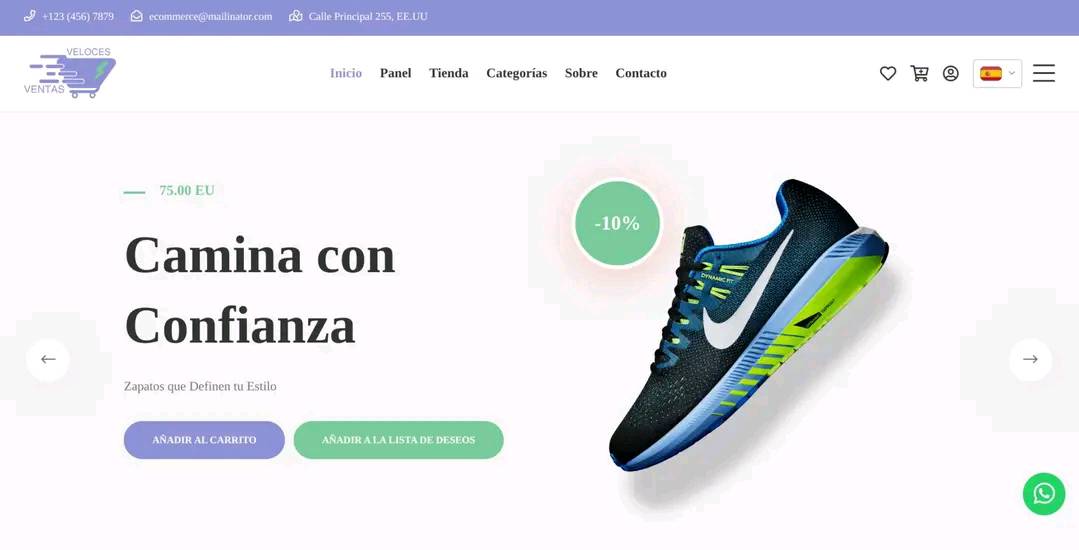Open the hamburger menu icon
This screenshot has width=1079, height=550.
[1043, 73]
